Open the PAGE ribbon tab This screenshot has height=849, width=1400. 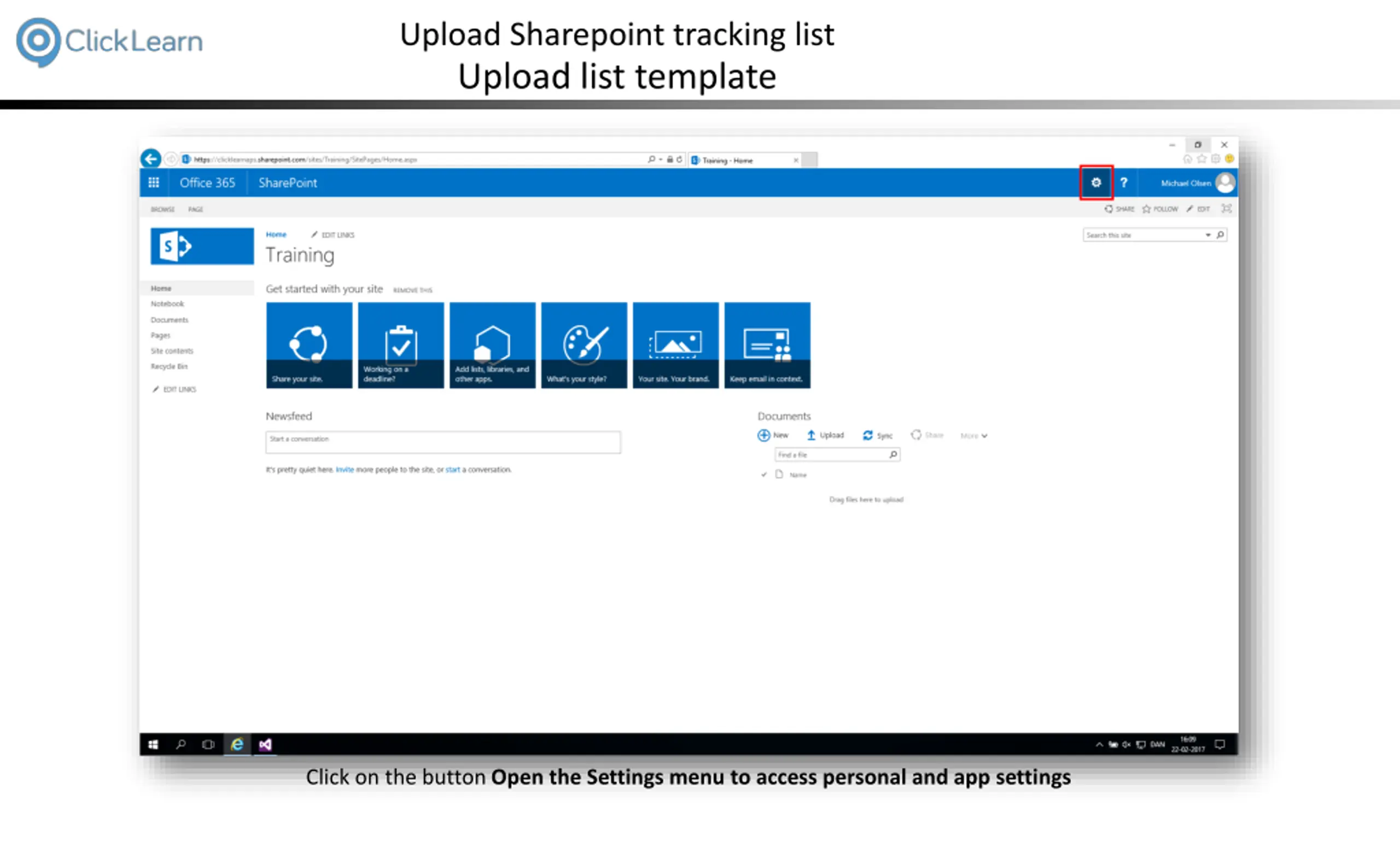pos(195,209)
